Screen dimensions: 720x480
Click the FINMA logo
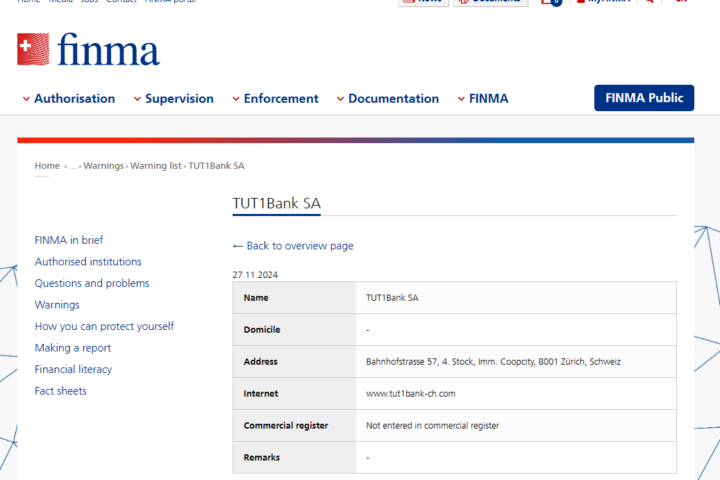click(88, 49)
